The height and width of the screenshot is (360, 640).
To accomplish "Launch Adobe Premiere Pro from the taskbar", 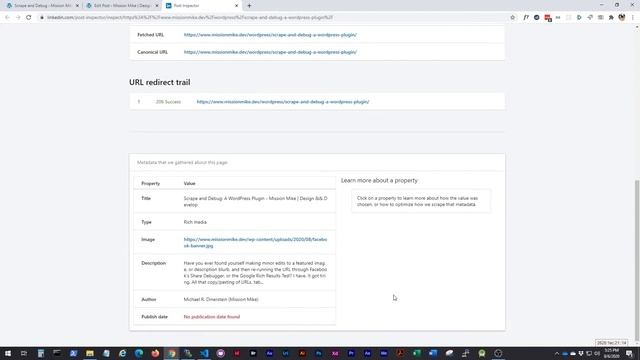I will point(351,353).
